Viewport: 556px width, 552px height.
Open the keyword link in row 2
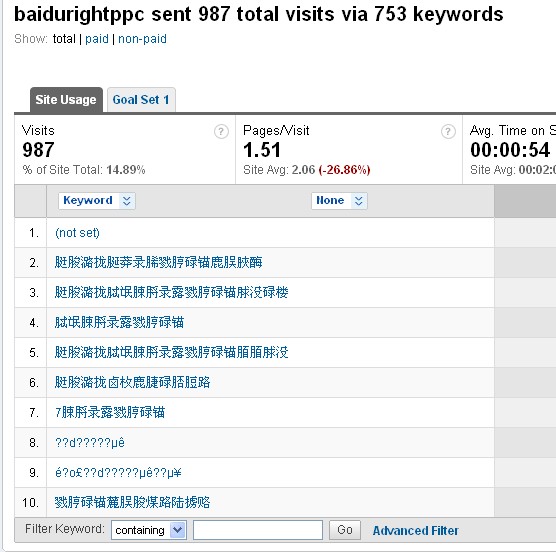coord(159,263)
